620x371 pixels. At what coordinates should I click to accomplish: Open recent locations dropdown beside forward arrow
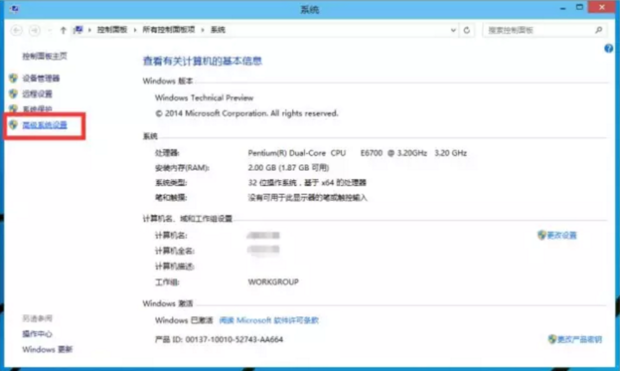(50, 30)
